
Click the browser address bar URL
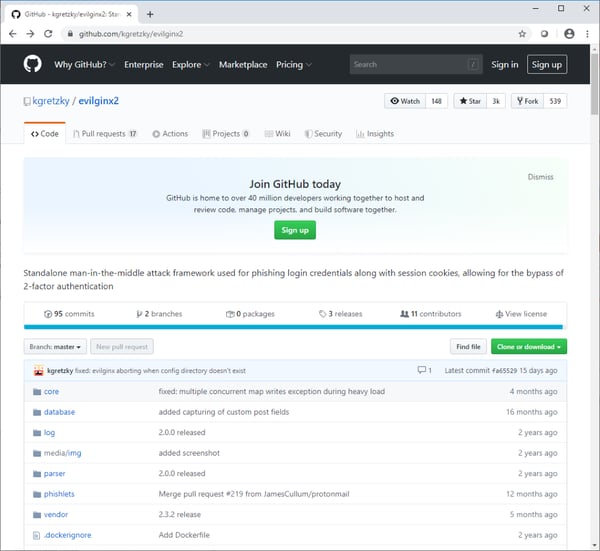point(131,34)
